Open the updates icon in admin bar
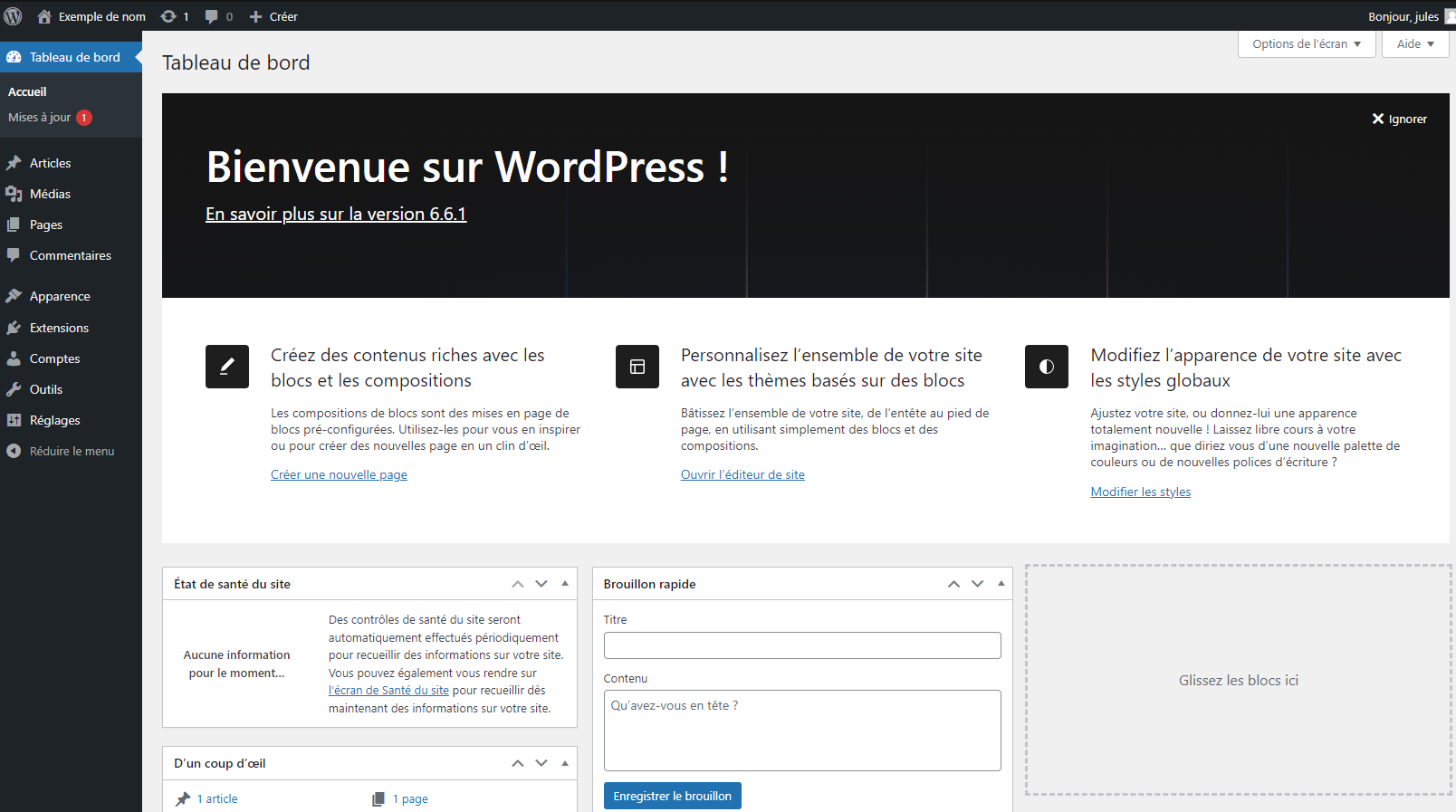1456x812 pixels. click(x=168, y=16)
